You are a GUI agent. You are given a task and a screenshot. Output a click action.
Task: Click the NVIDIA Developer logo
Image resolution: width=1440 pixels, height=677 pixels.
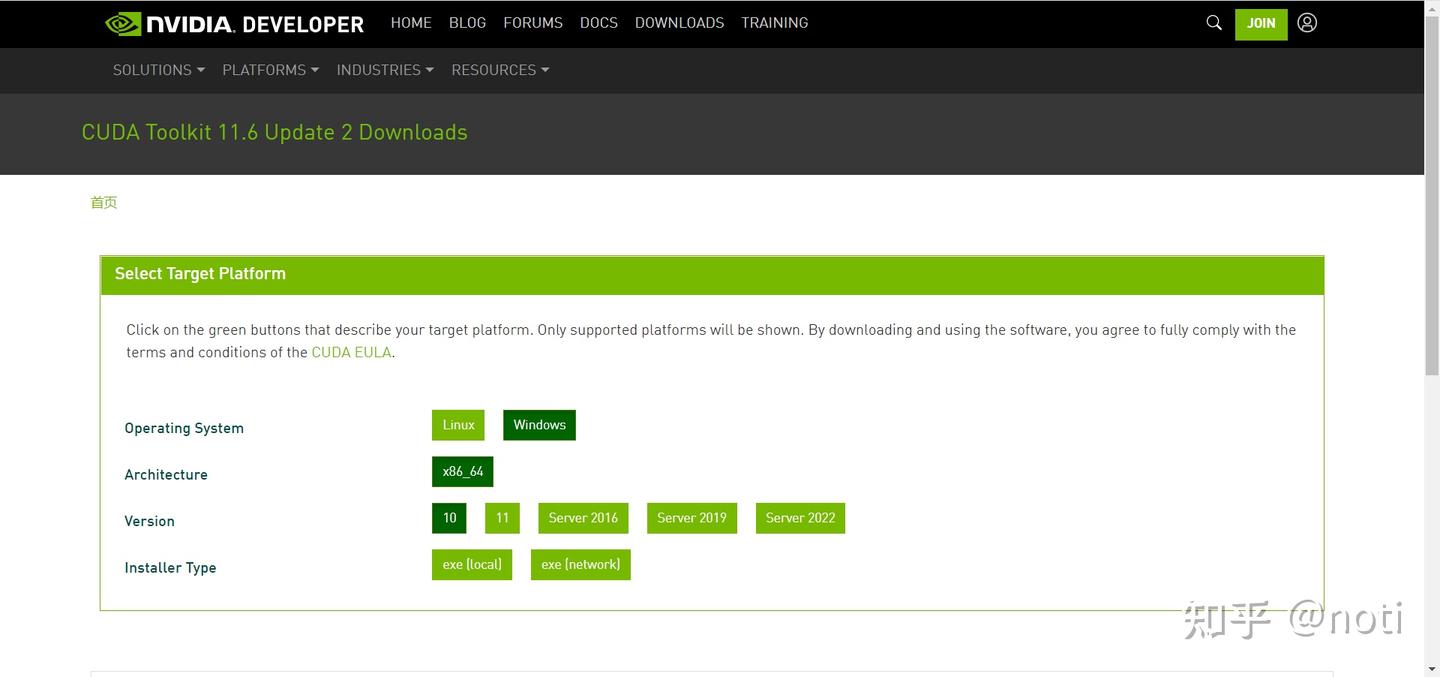point(234,23)
